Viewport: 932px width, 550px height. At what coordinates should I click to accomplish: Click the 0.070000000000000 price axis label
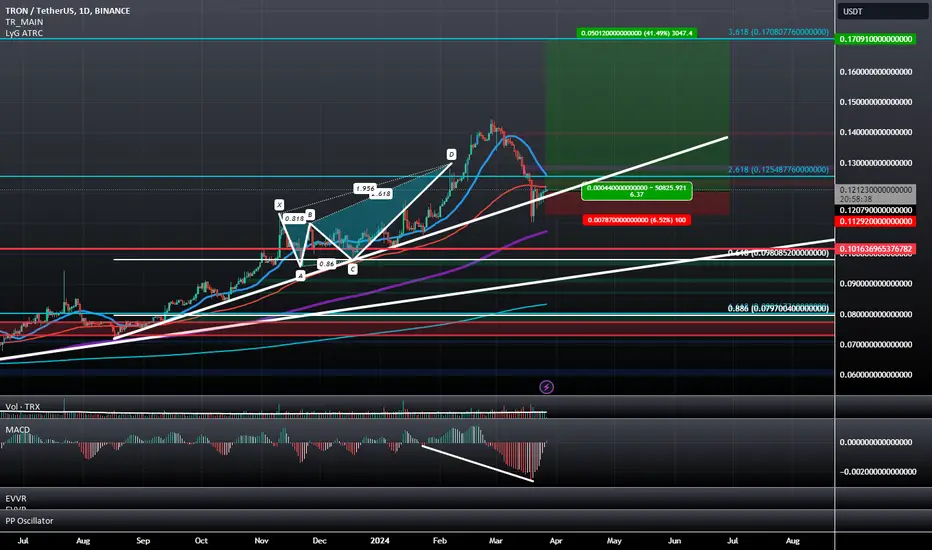coord(876,344)
